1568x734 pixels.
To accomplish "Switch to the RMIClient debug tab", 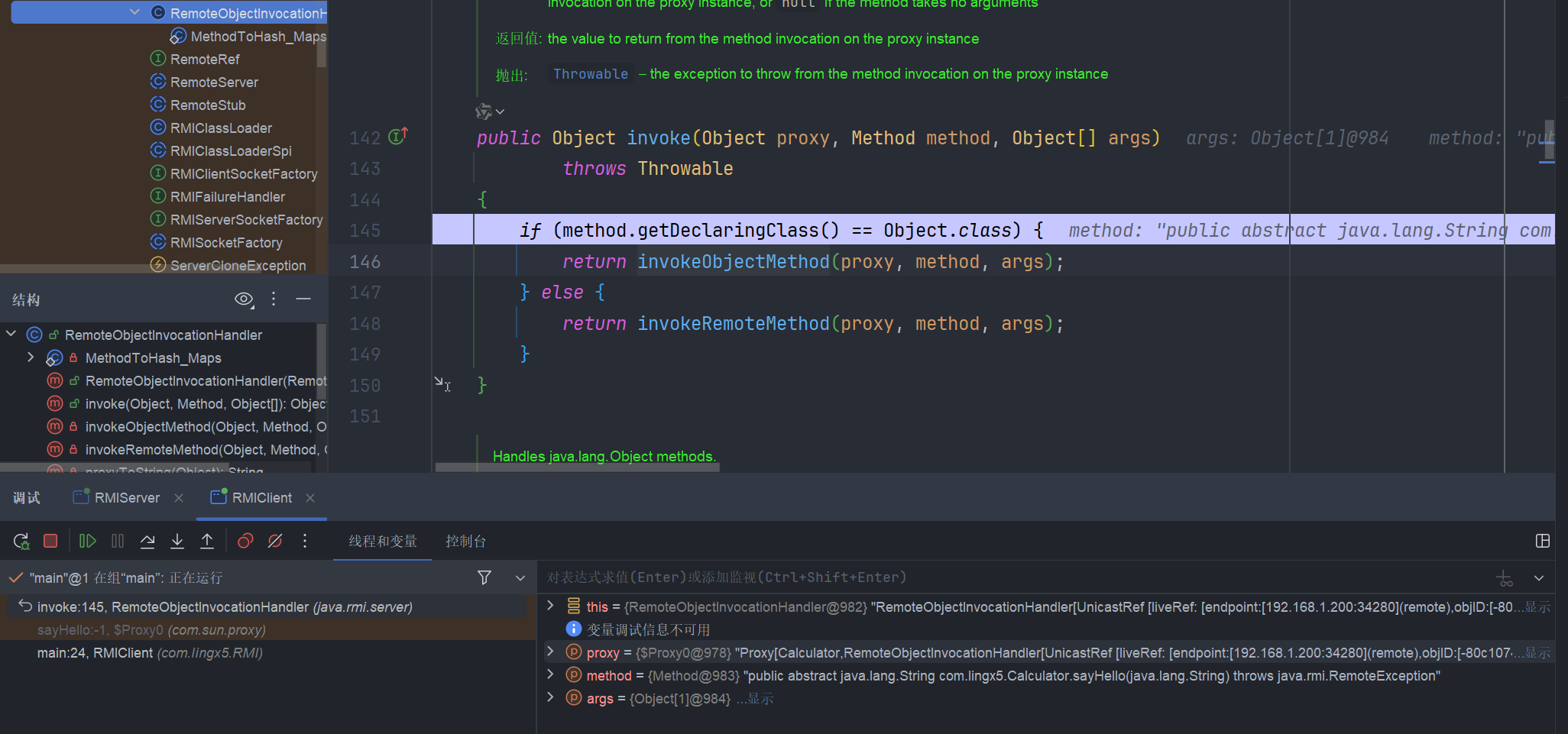I will (x=251, y=498).
